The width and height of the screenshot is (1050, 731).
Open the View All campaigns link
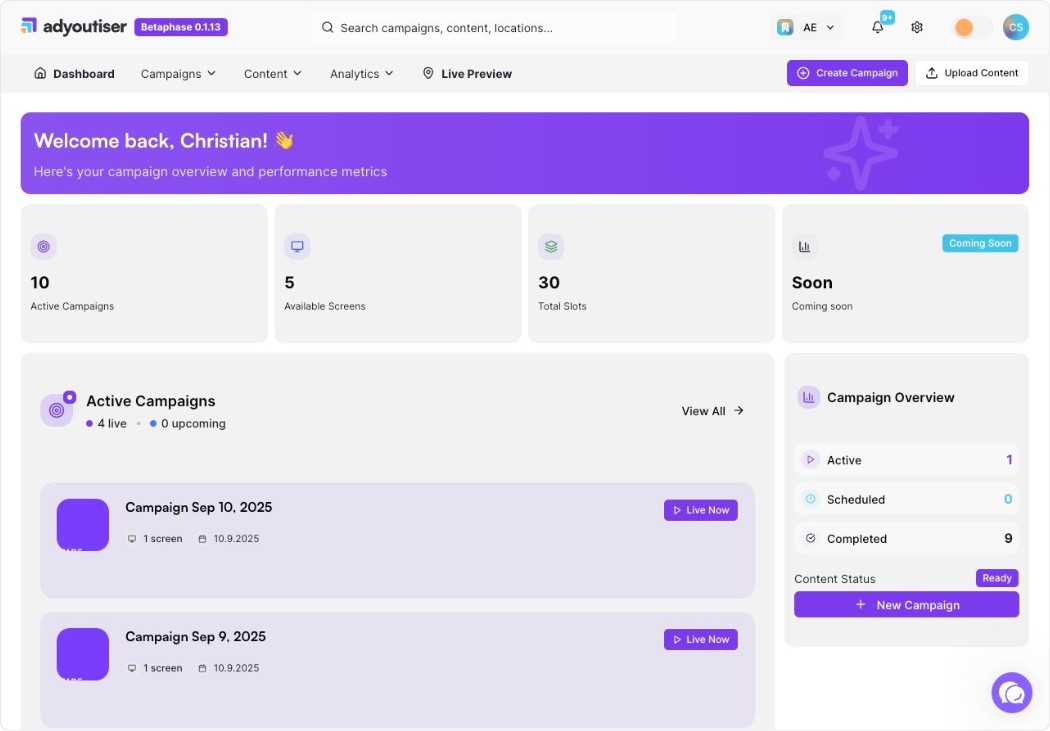(712, 411)
